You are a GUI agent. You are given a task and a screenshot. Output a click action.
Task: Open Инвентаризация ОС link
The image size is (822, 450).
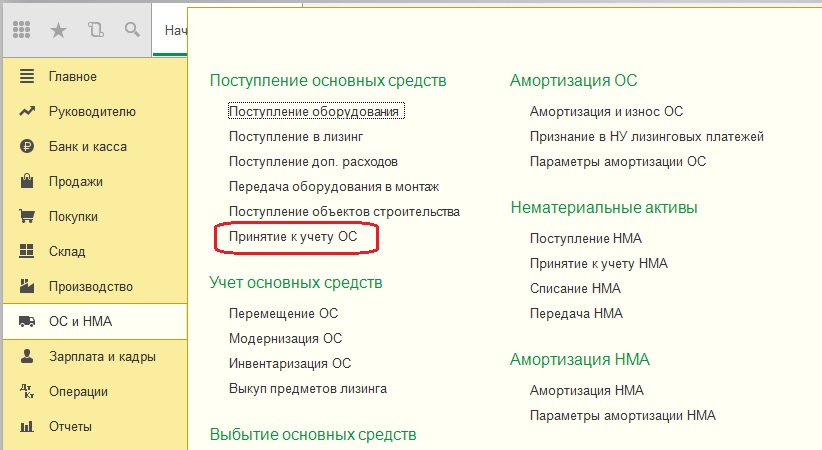coord(290,363)
